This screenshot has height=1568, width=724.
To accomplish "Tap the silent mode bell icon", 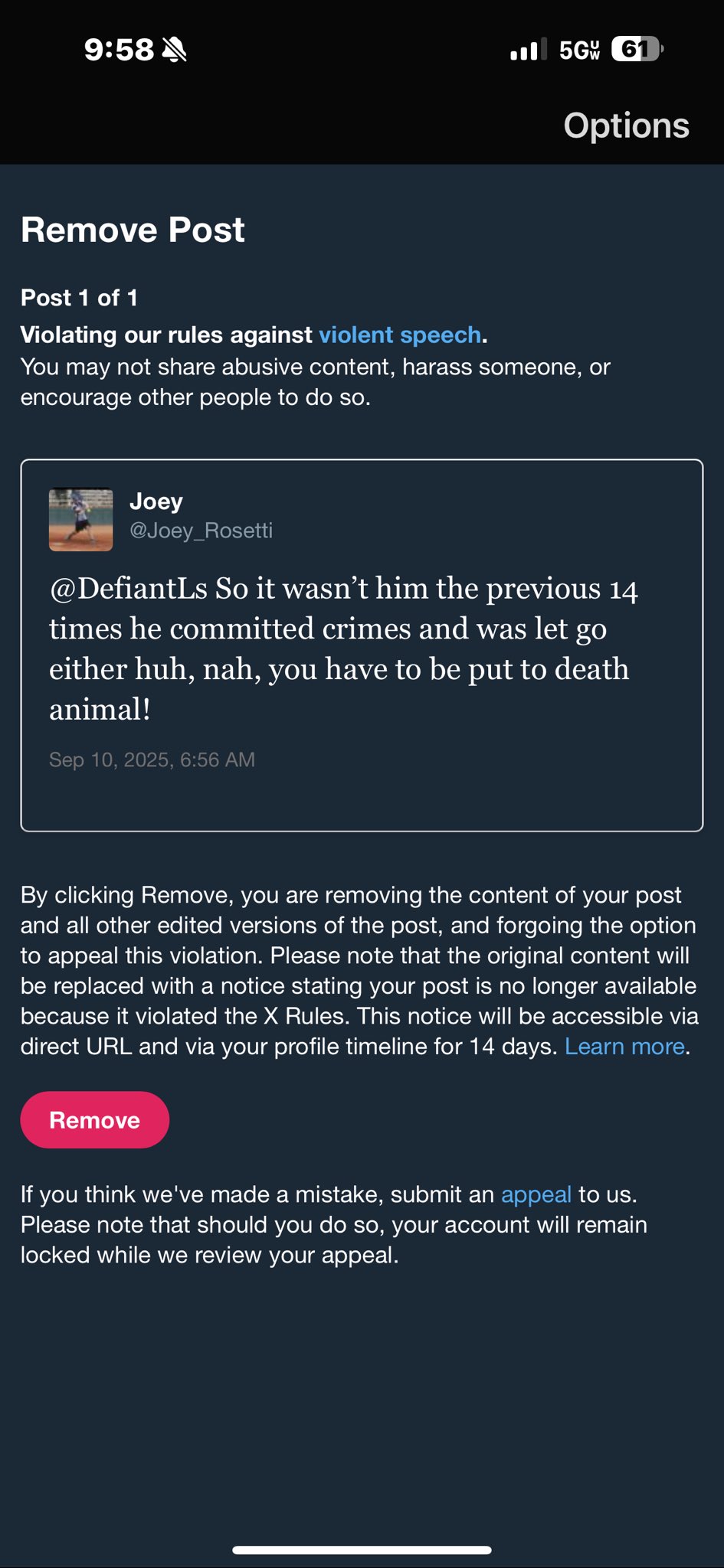I will [175, 50].
